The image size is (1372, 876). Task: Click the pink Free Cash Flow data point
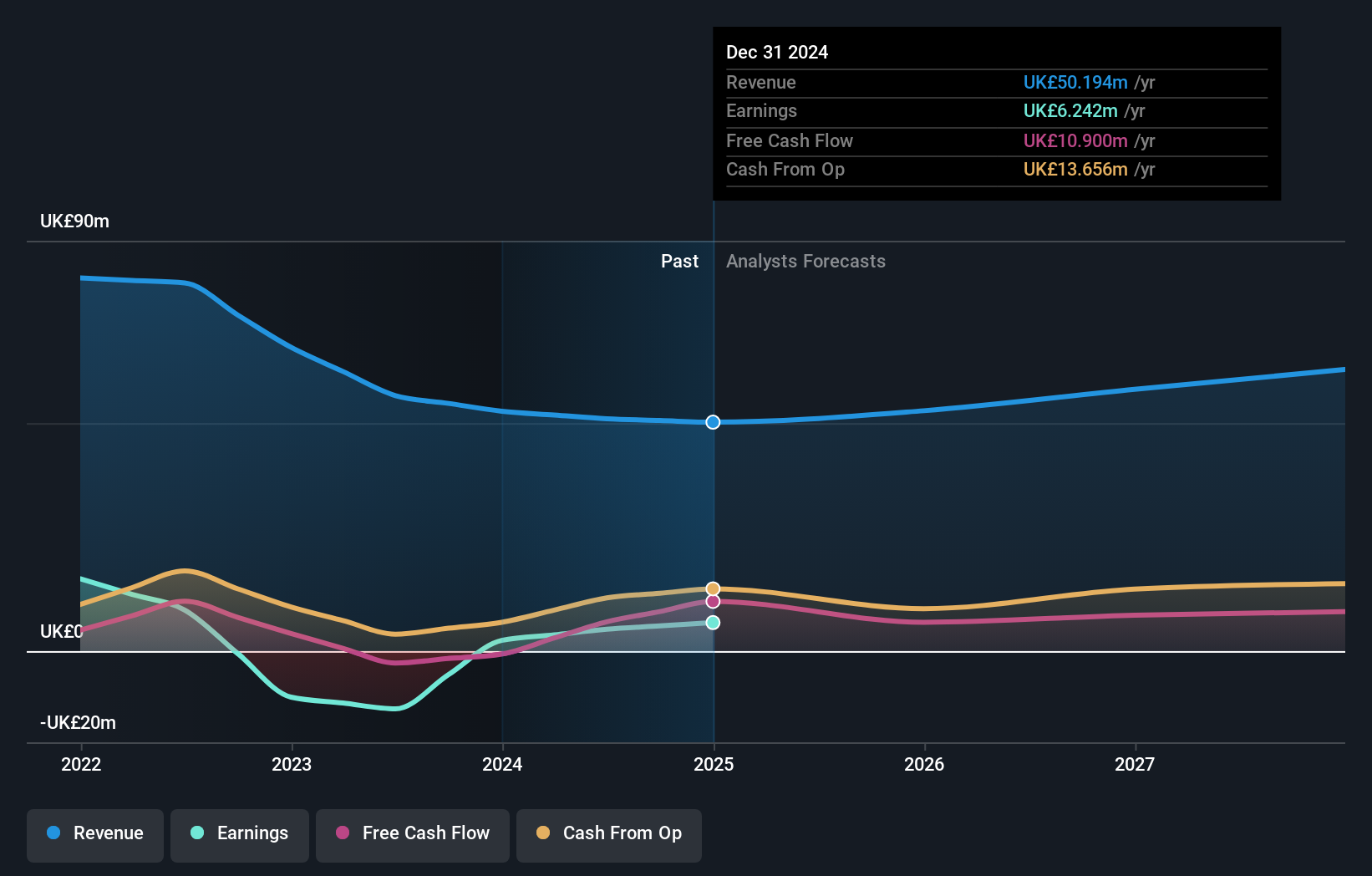tap(713, 602)
